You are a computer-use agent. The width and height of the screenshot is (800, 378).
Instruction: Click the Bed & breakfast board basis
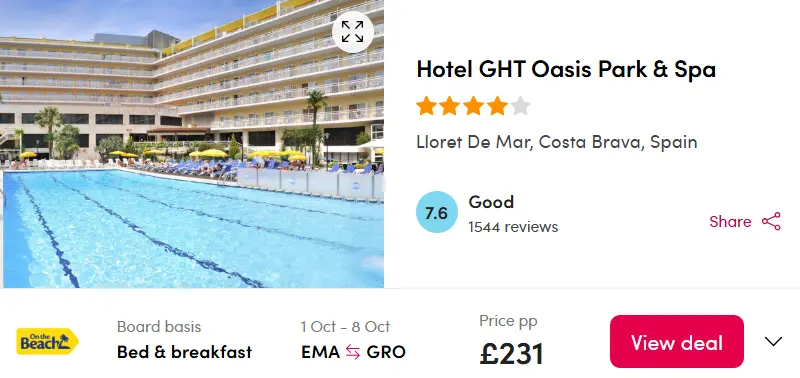click(184, 352)
